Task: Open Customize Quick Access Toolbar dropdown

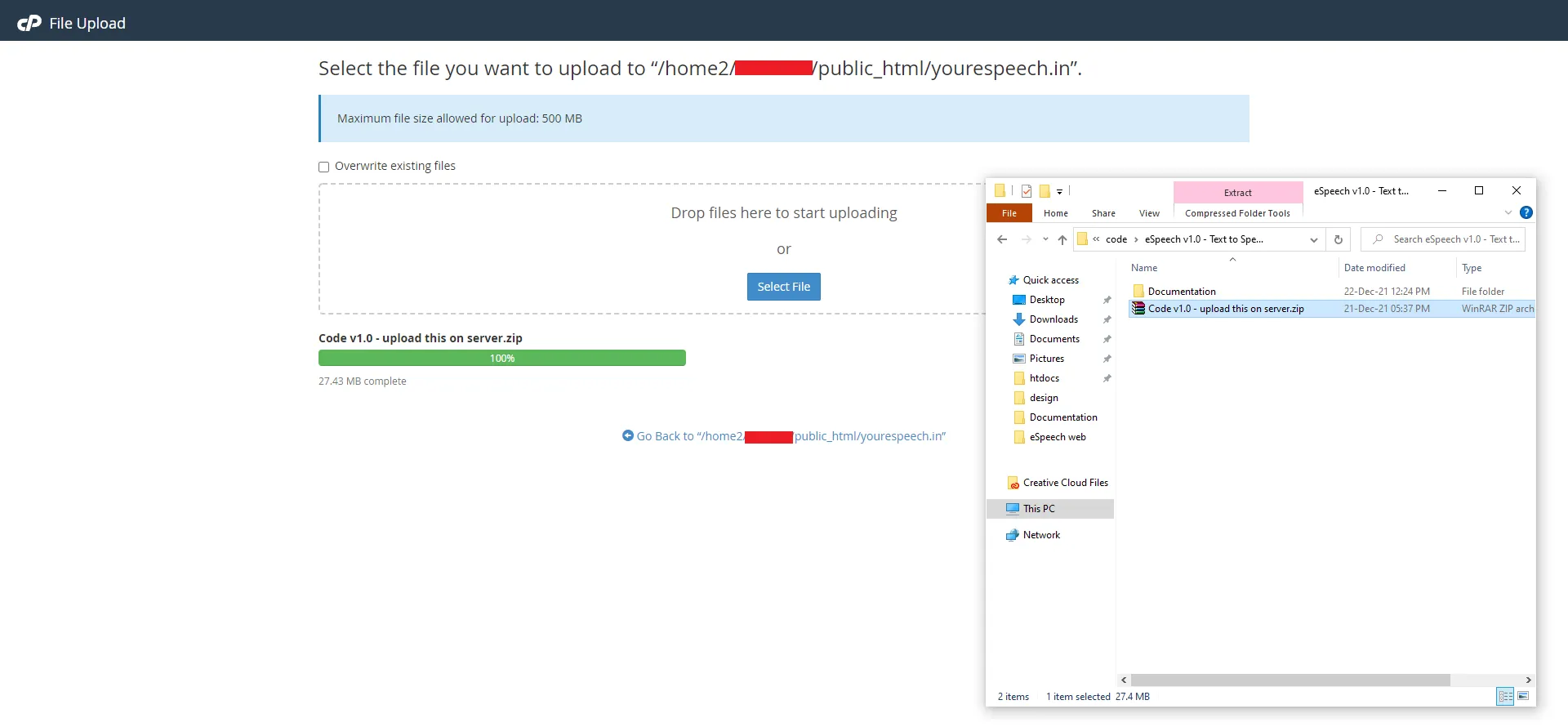Action: point(1059,191)
